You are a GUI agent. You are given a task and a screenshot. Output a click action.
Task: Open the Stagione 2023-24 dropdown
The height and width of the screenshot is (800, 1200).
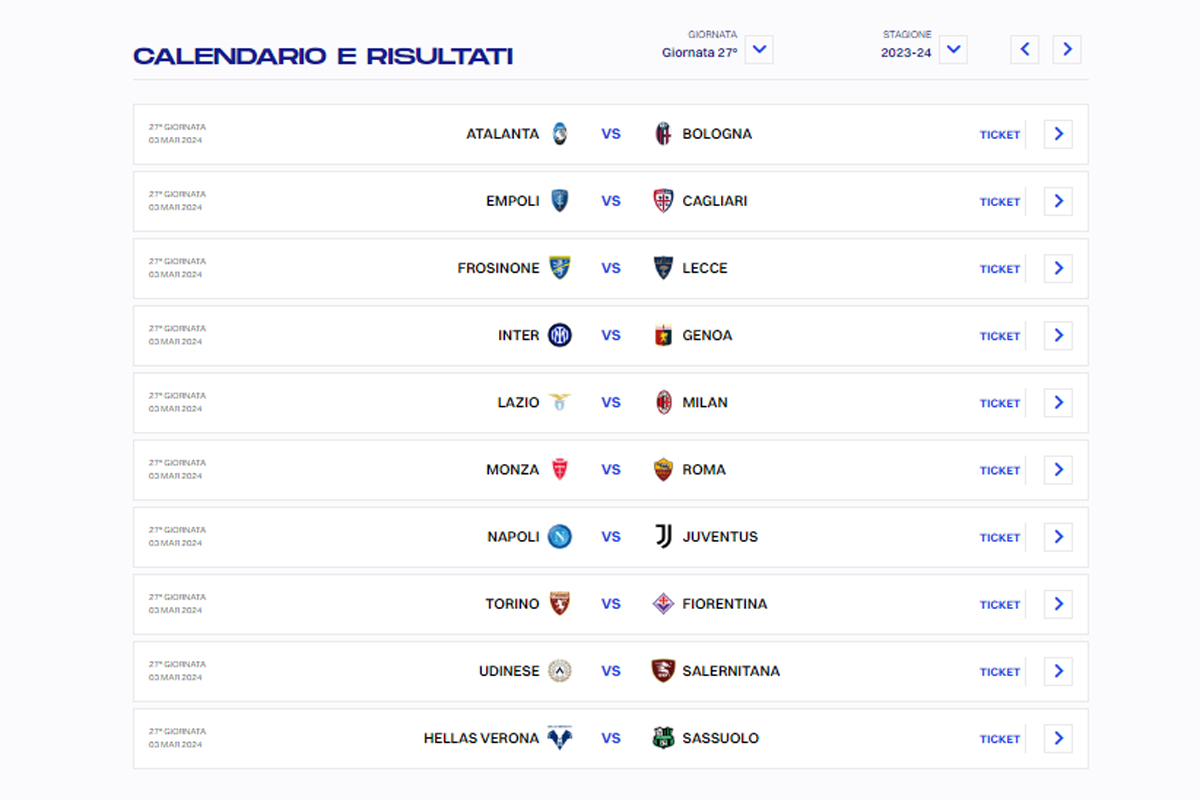click(x=953, y=49)
